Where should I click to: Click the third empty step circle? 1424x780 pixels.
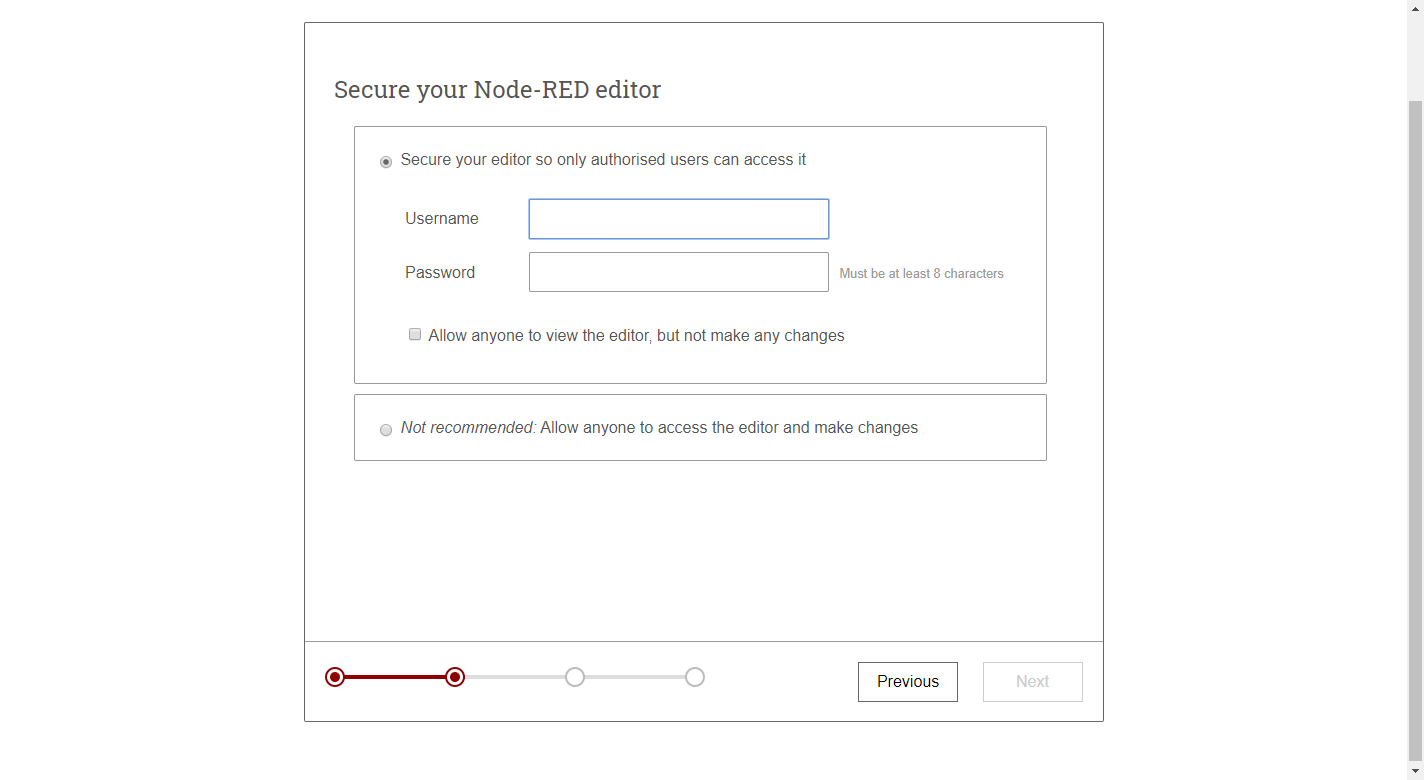tap(575, 677)
